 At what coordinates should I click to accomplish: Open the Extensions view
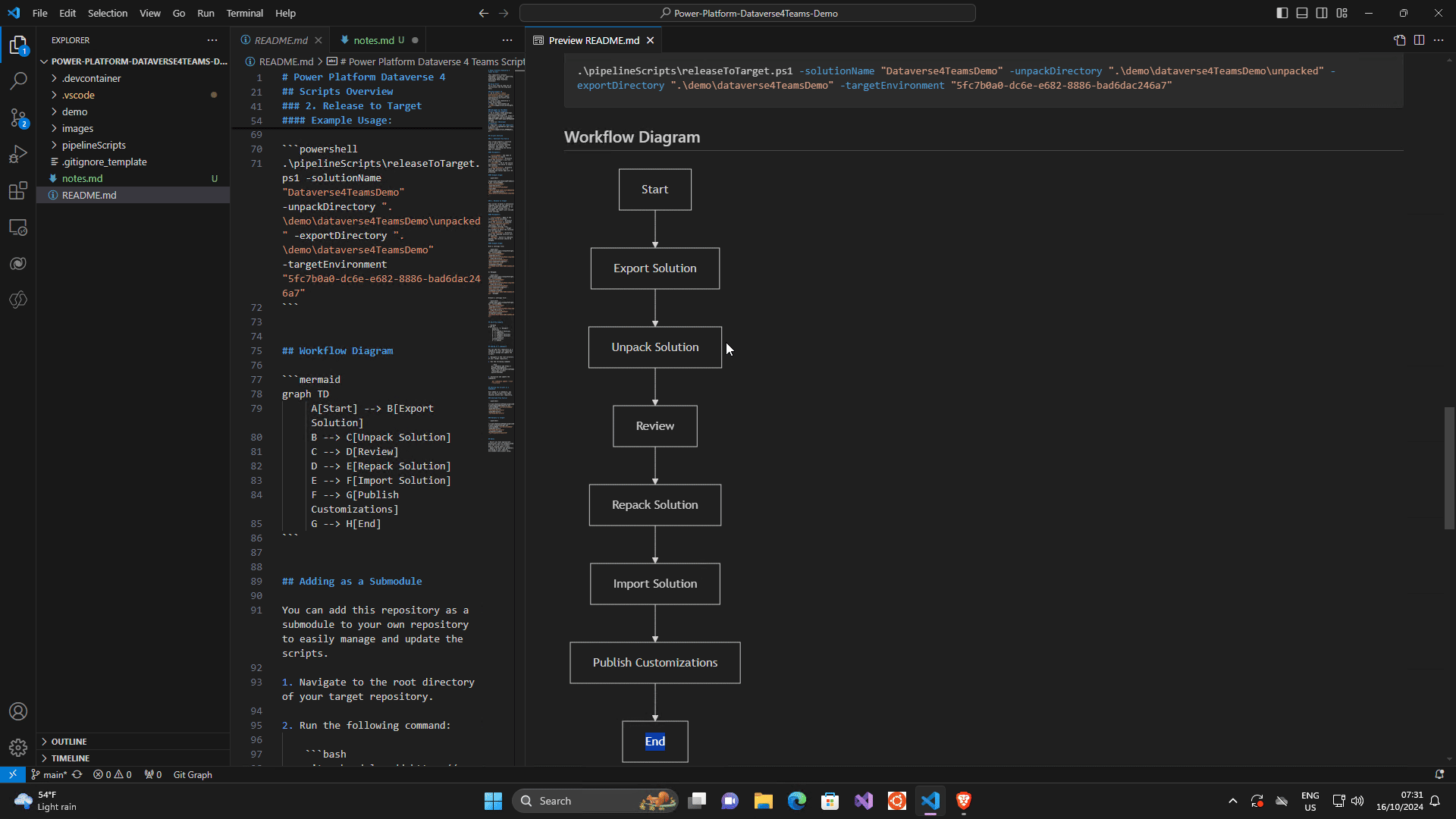click(18, 190)
